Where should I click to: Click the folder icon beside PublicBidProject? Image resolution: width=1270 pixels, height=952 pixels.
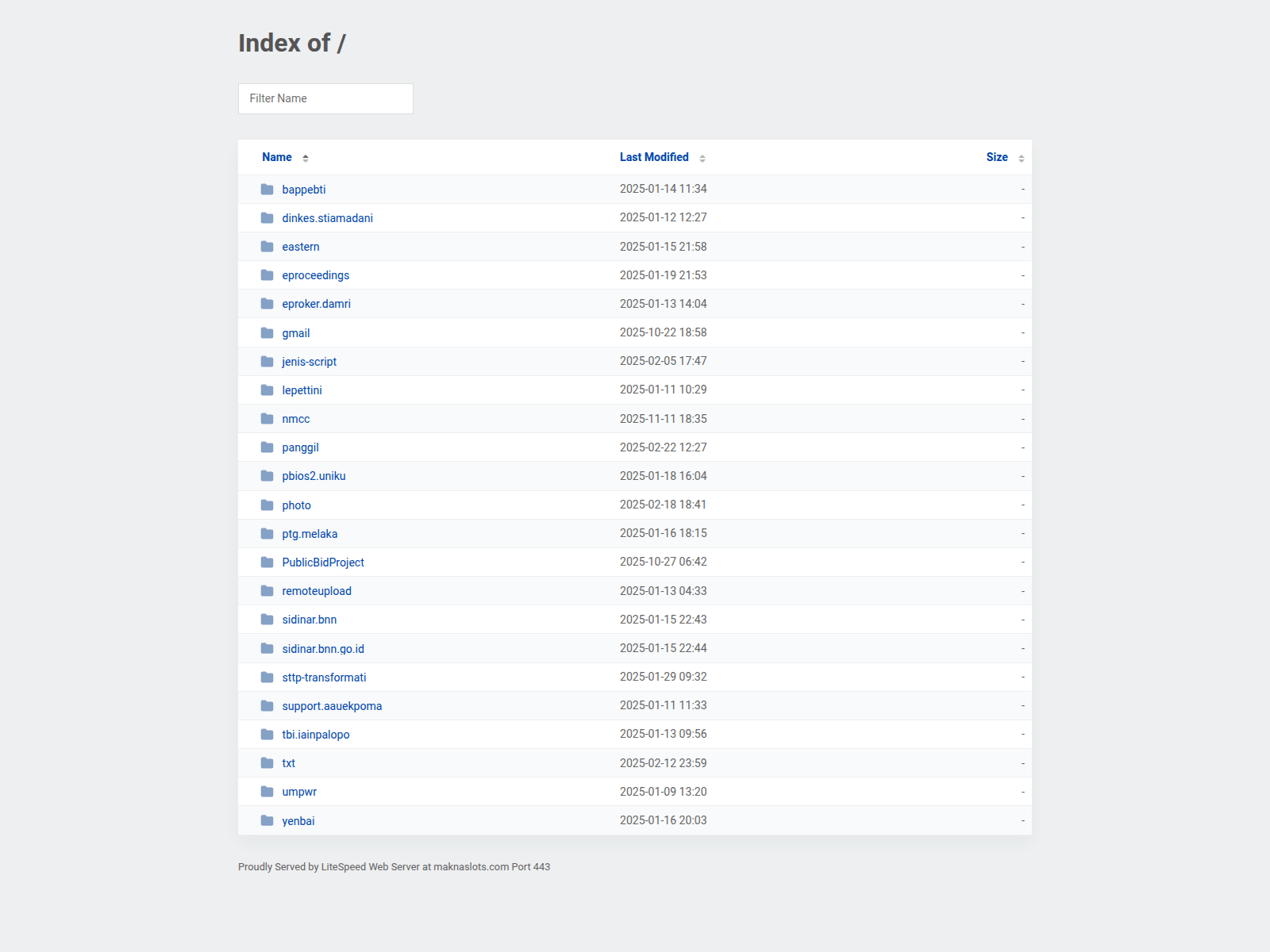[267, 562]
